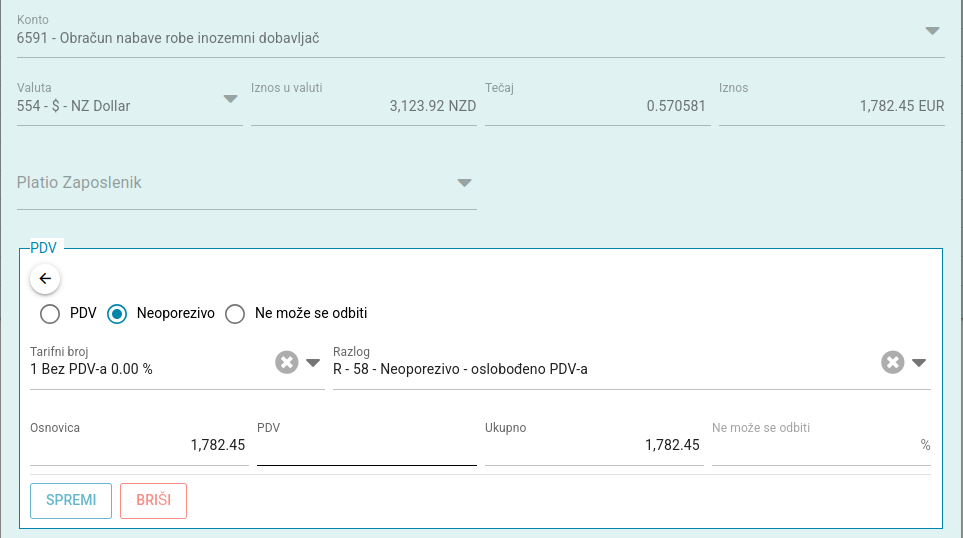Screen dimensions: 963x538
Task: Clear the Tarifni broj selection
Action: [x=287, y=362]
